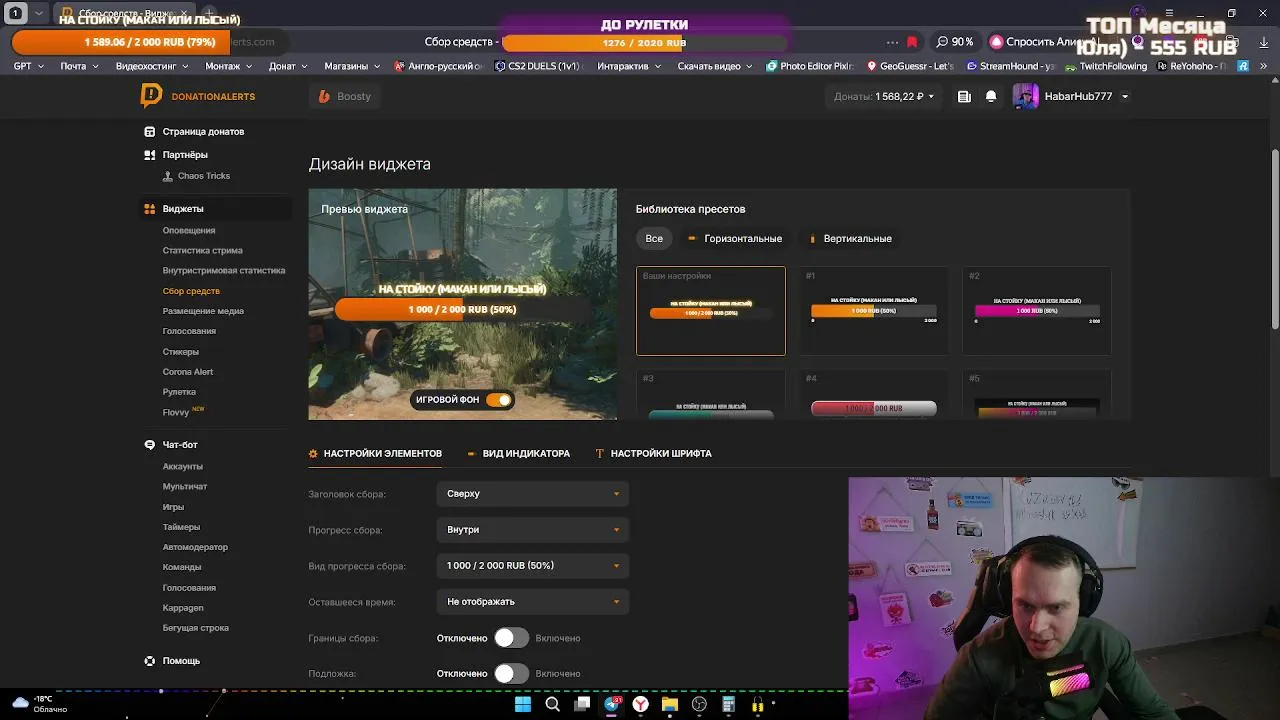Open the CS2 DUELS (1v1) bookmark
The width and height of the screenshot is (1280, 720).
[538, 66]
